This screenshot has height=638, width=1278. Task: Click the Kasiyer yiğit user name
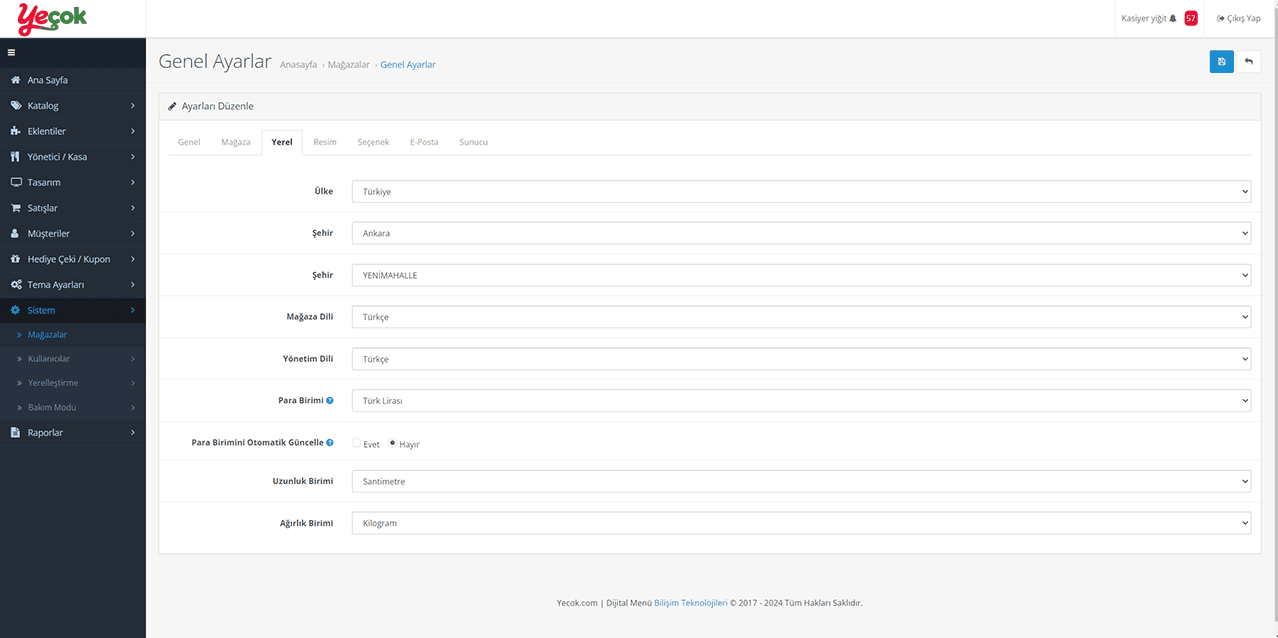coord(1144,18)
